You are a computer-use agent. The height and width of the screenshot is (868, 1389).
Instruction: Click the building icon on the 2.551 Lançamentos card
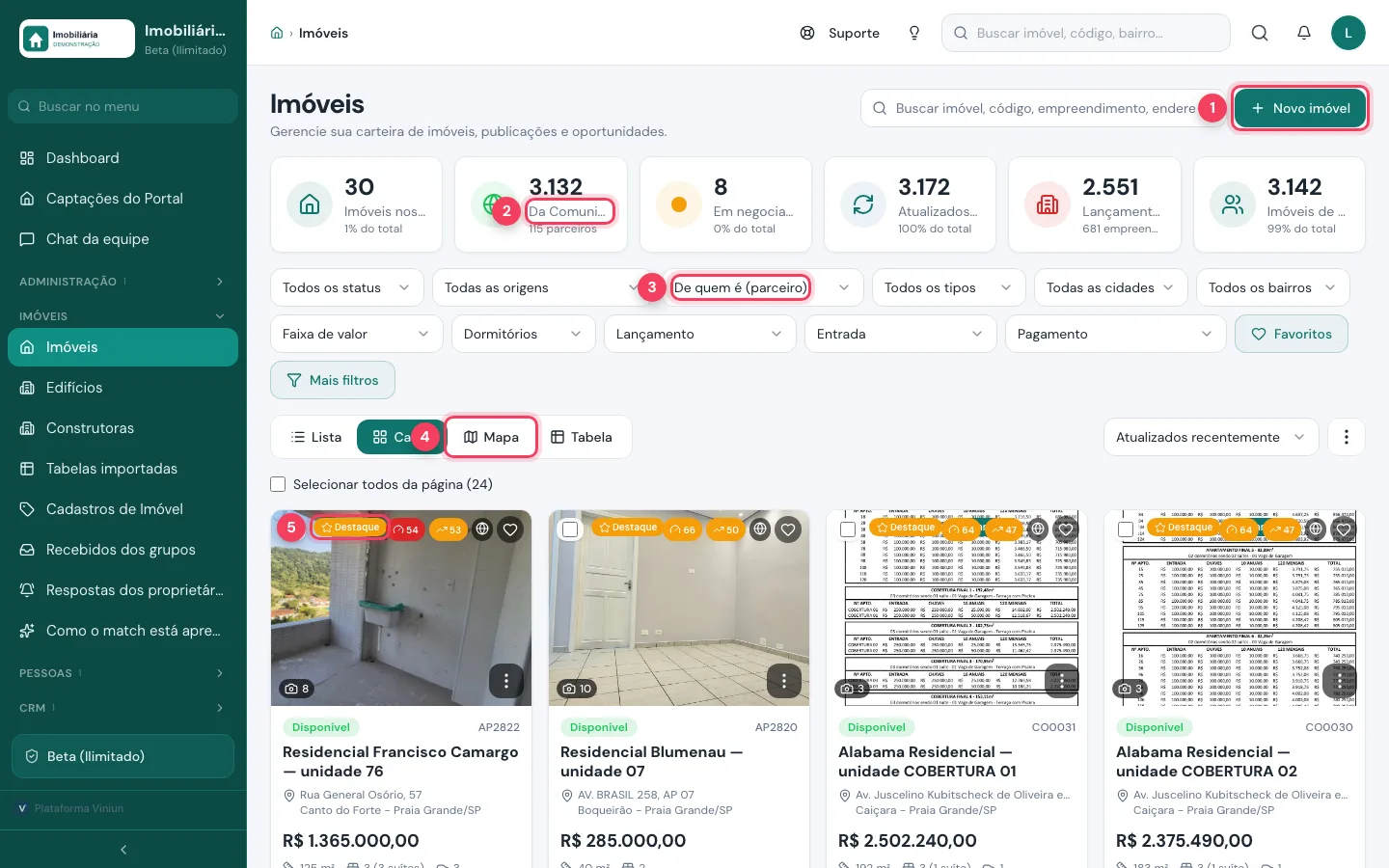1048,204
